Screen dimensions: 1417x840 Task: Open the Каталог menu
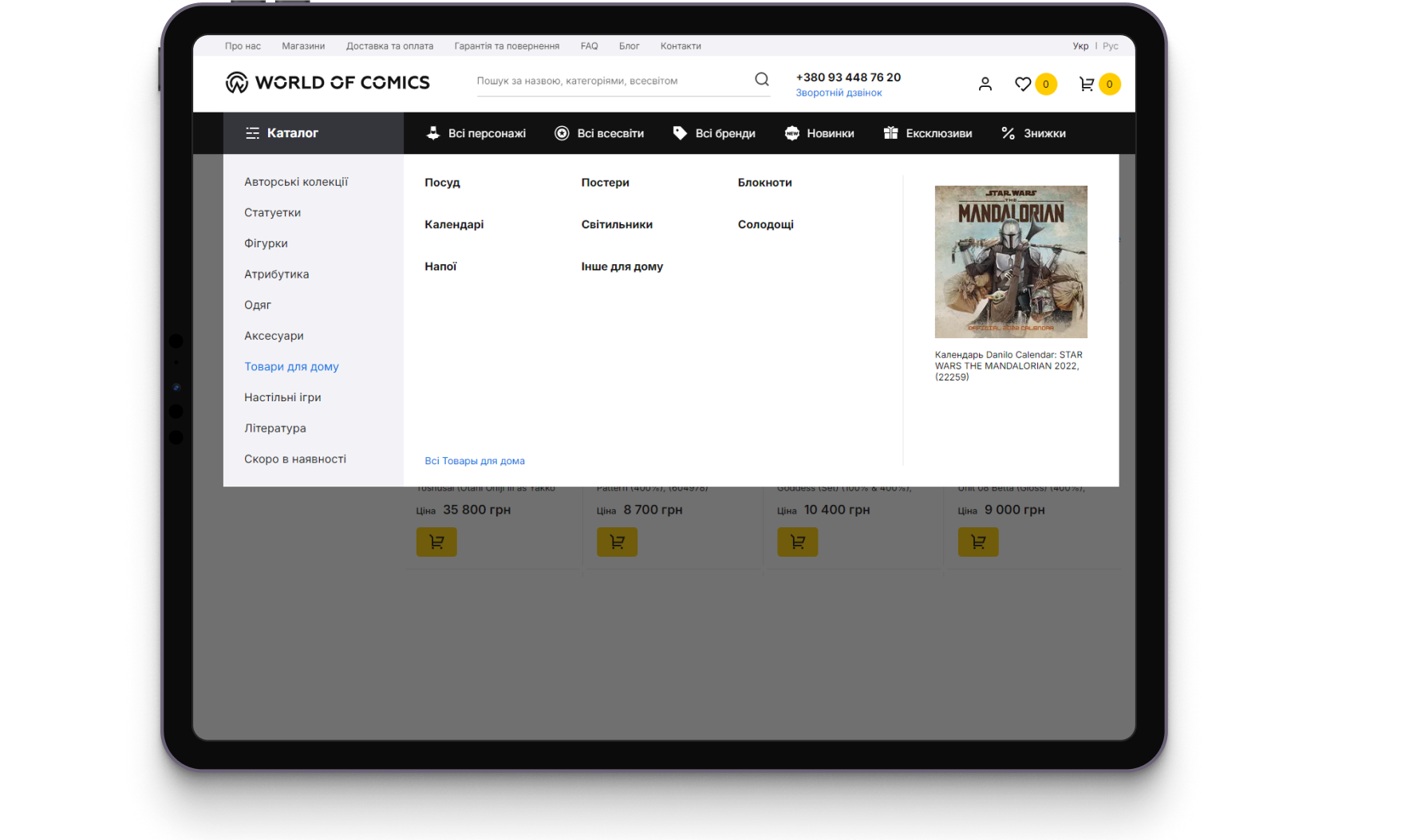tap(314, 133)
